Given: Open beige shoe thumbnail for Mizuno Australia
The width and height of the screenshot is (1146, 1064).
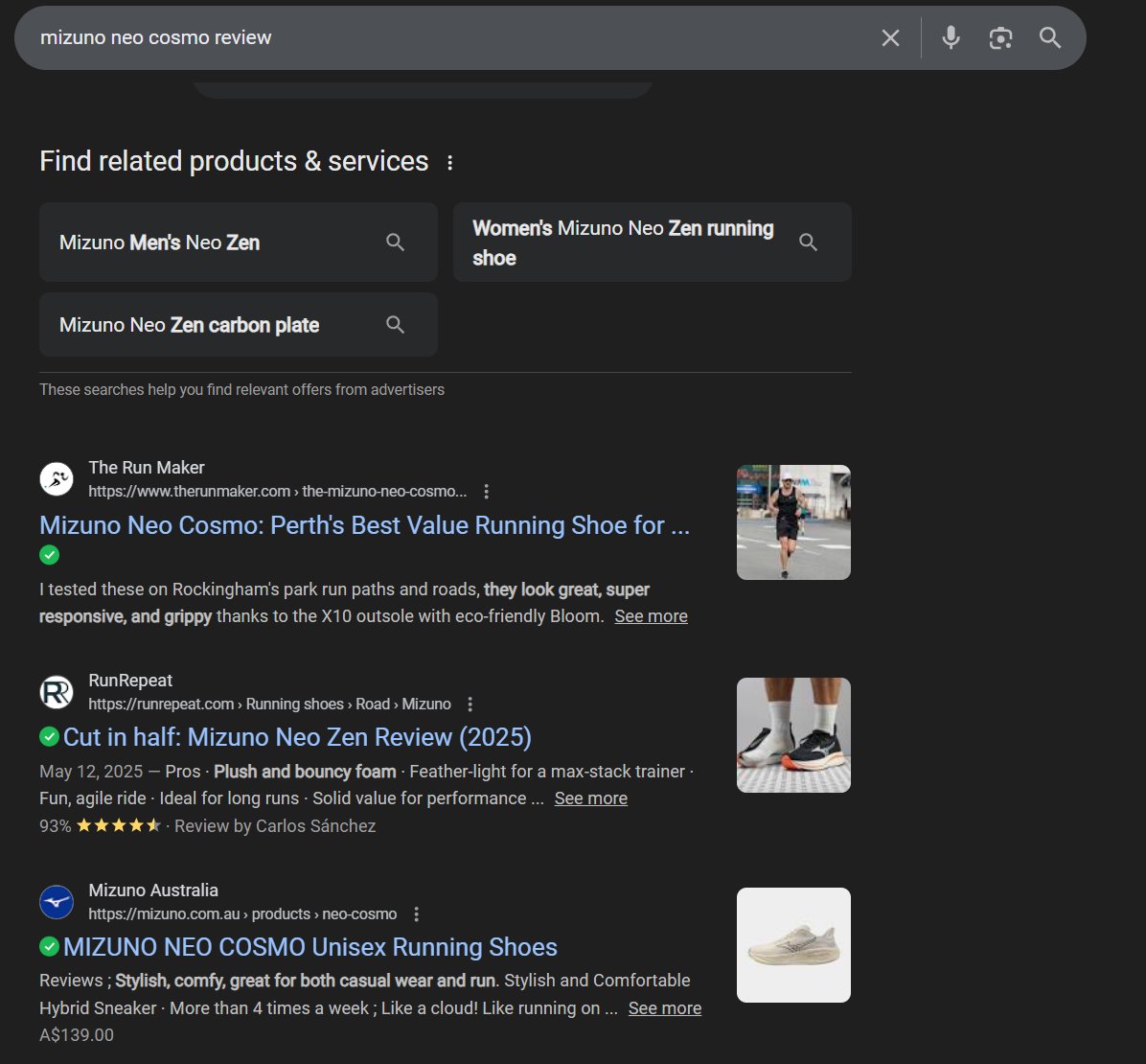Looking at the screenshot, I should click(793, 945).
